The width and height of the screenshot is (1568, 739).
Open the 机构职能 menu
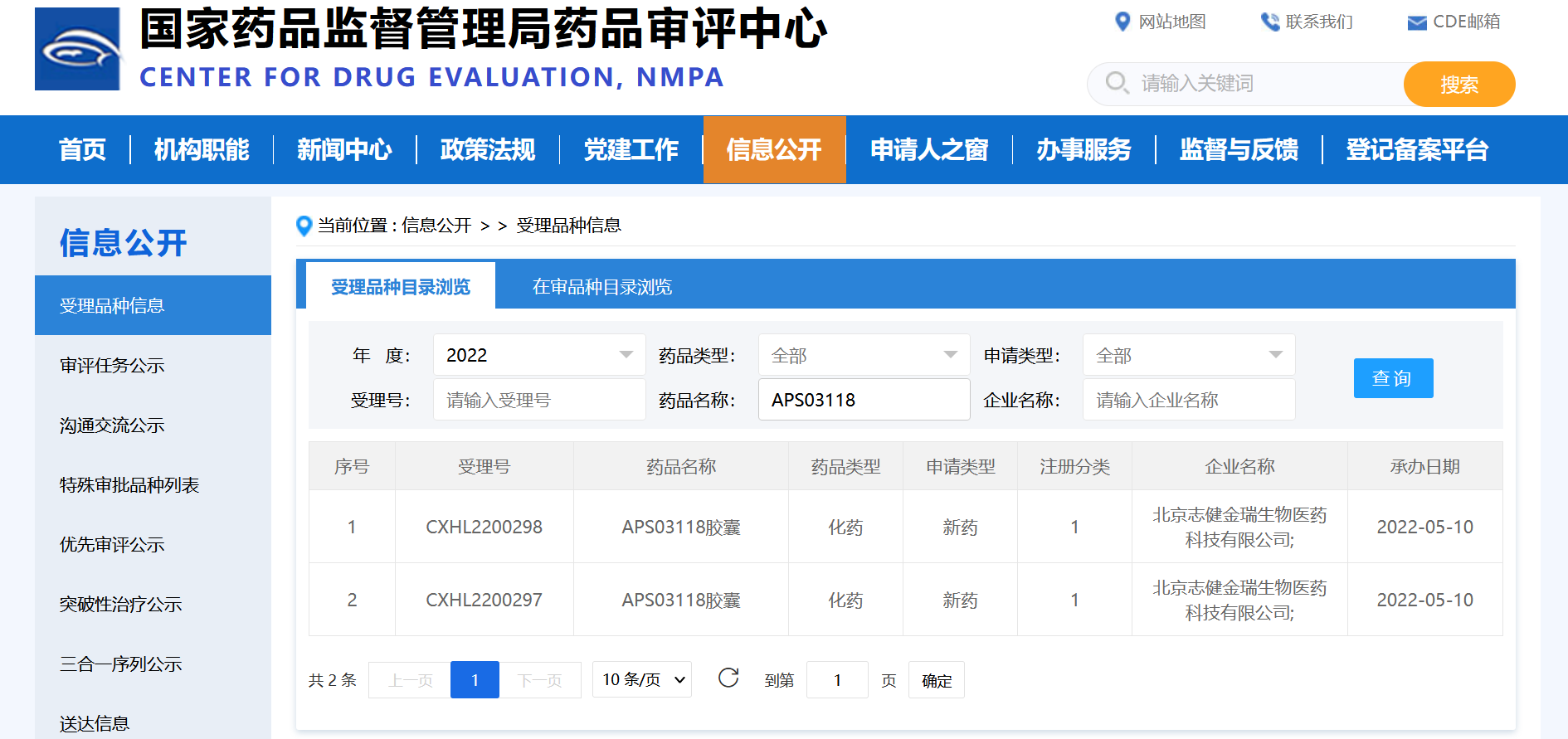202,149
